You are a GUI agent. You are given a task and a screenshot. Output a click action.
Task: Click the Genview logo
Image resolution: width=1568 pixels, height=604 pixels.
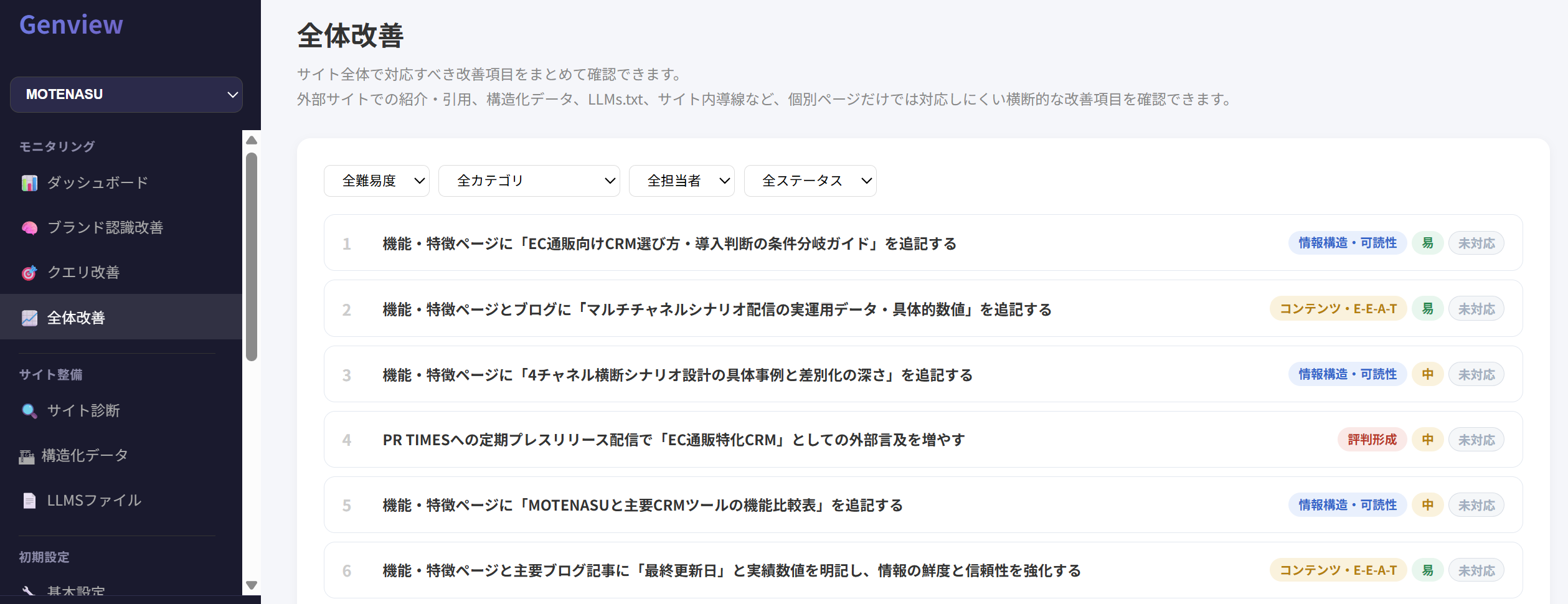click(71, 25)
